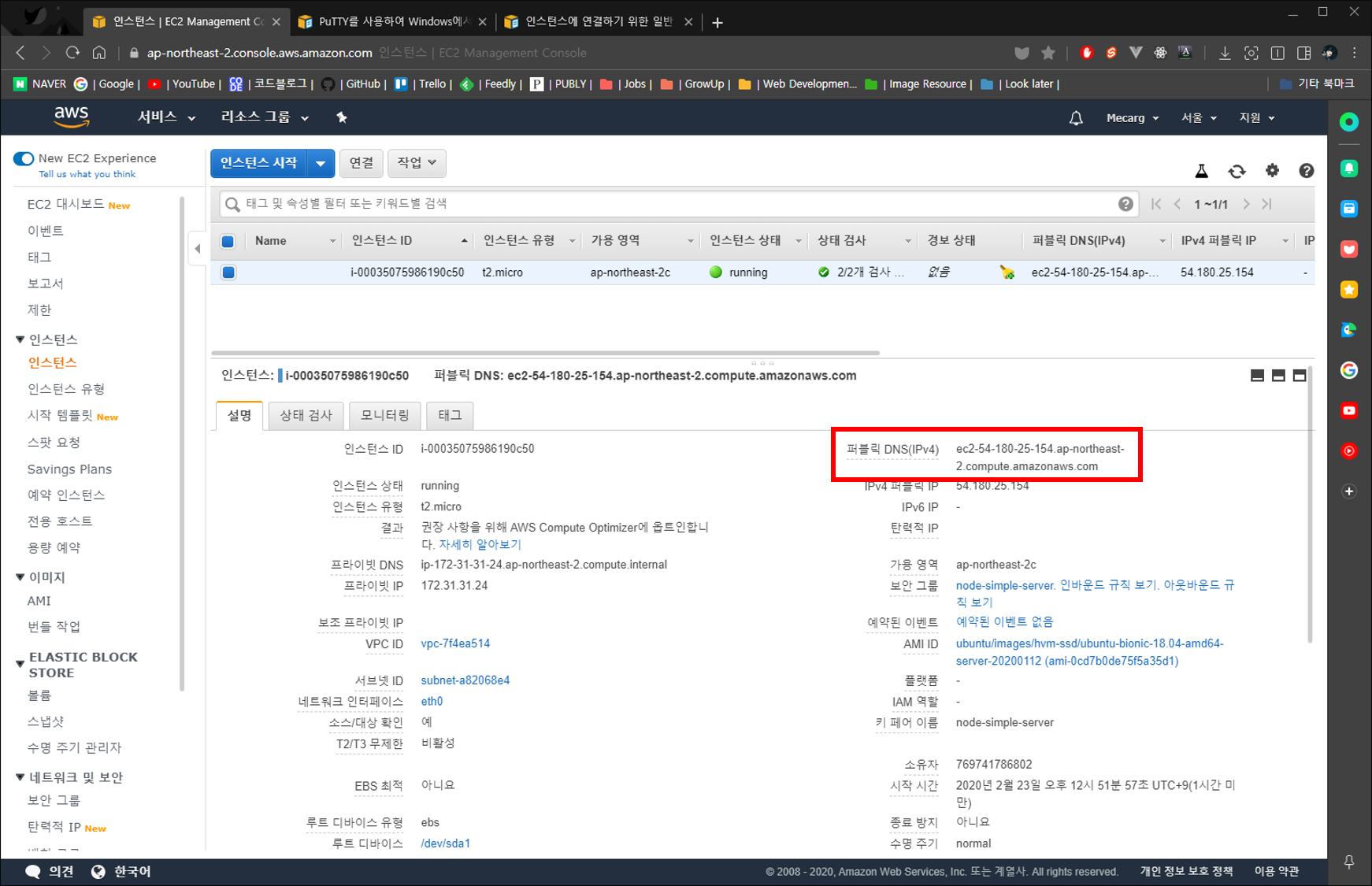Add a new sidebar panel with plus

1349,491
